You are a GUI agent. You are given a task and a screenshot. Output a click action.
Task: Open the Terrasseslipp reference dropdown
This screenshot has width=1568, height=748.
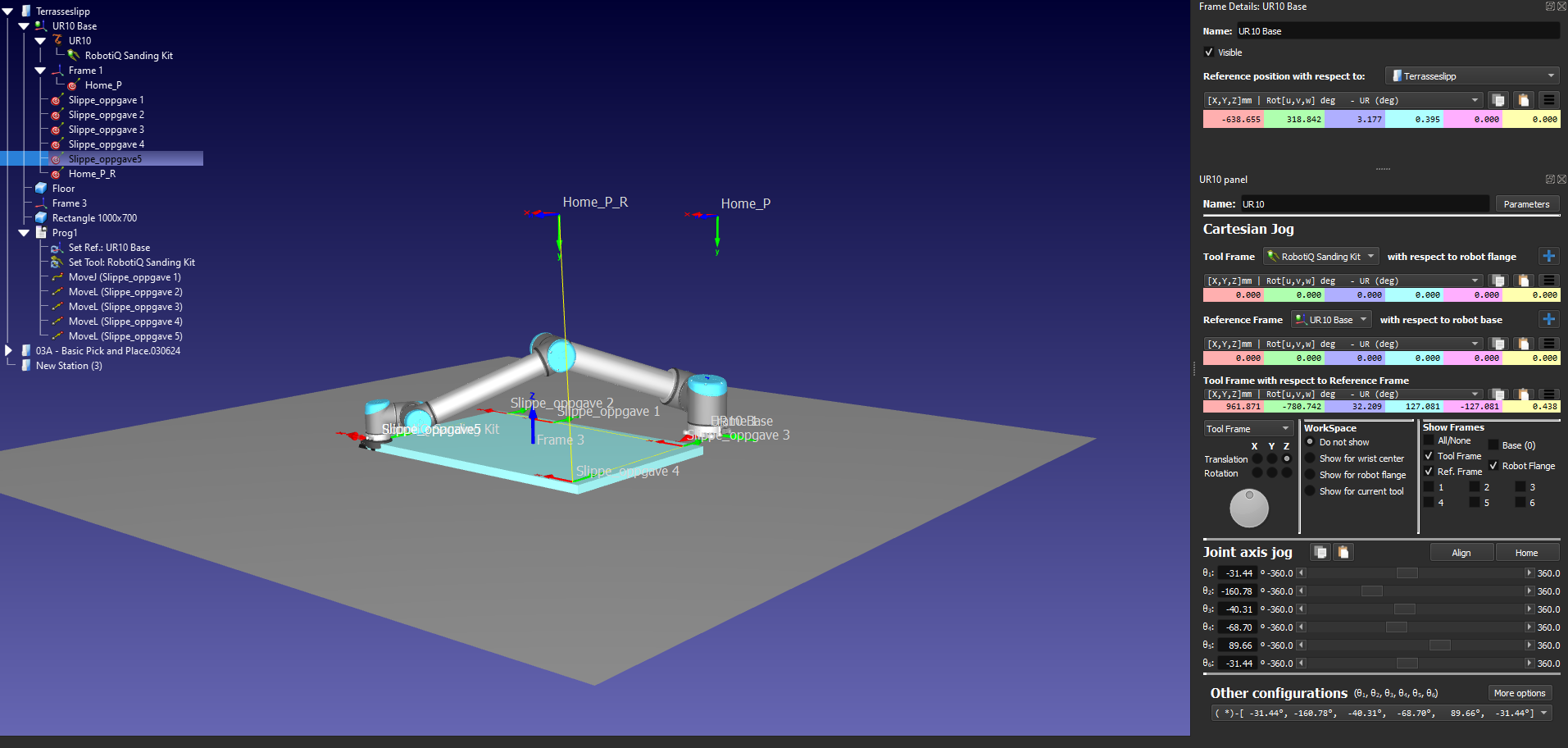1471,76
